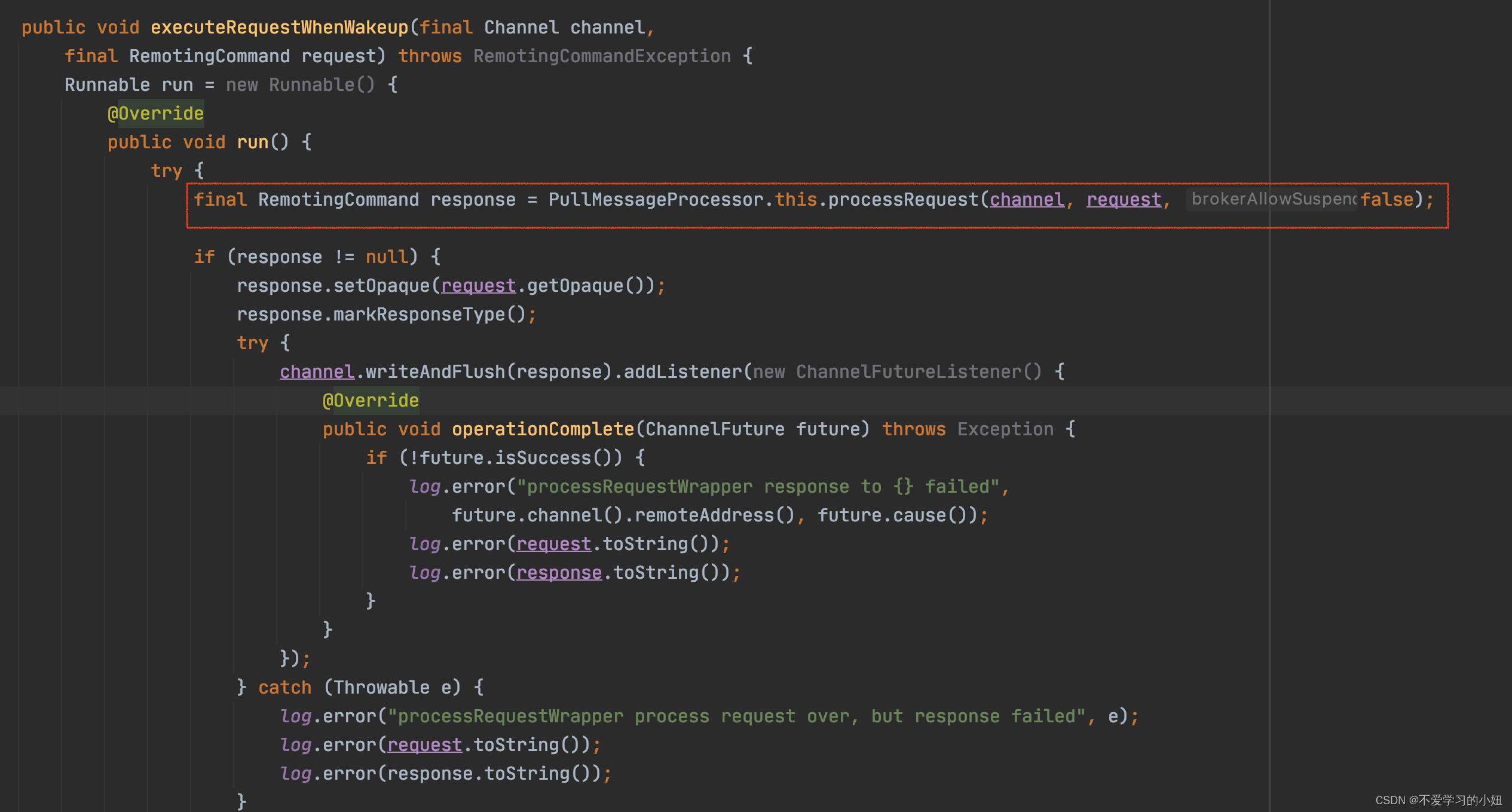This screenshot has width=1512, height=812.
Task: Click the Throwable type in catch clause
Action: [x=381, y=688]
